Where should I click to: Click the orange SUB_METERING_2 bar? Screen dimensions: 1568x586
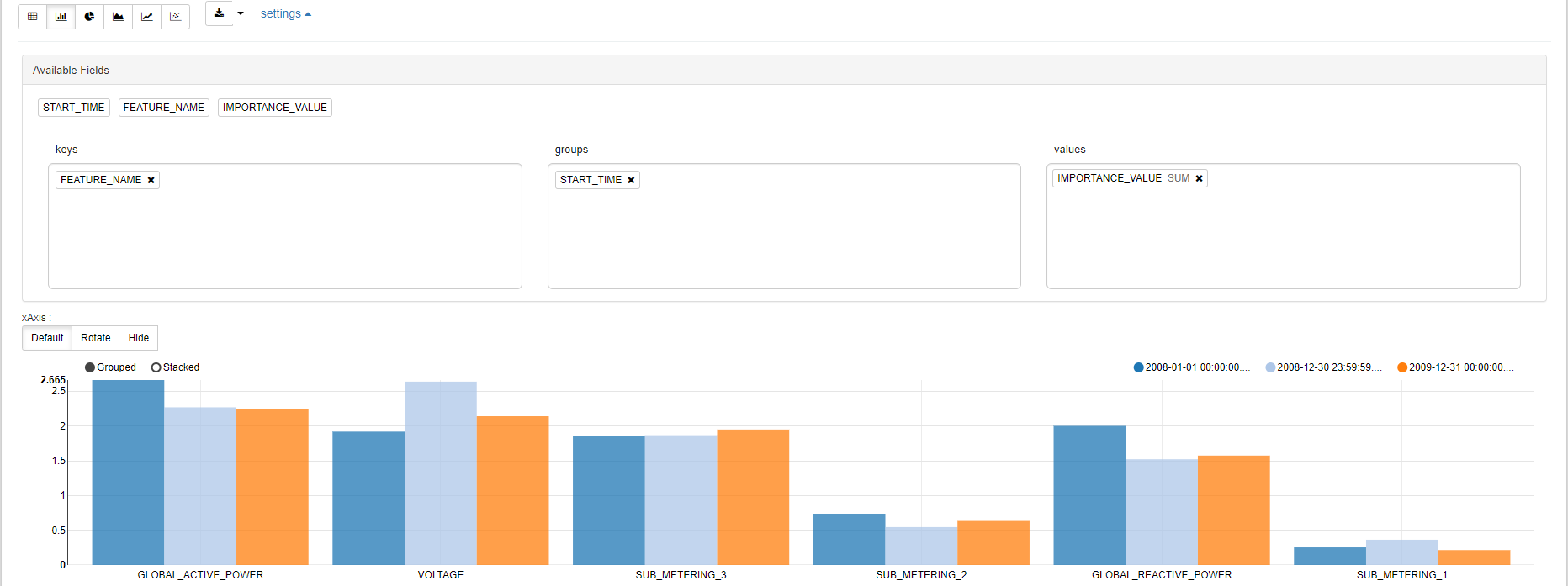[x=993, y=543]
